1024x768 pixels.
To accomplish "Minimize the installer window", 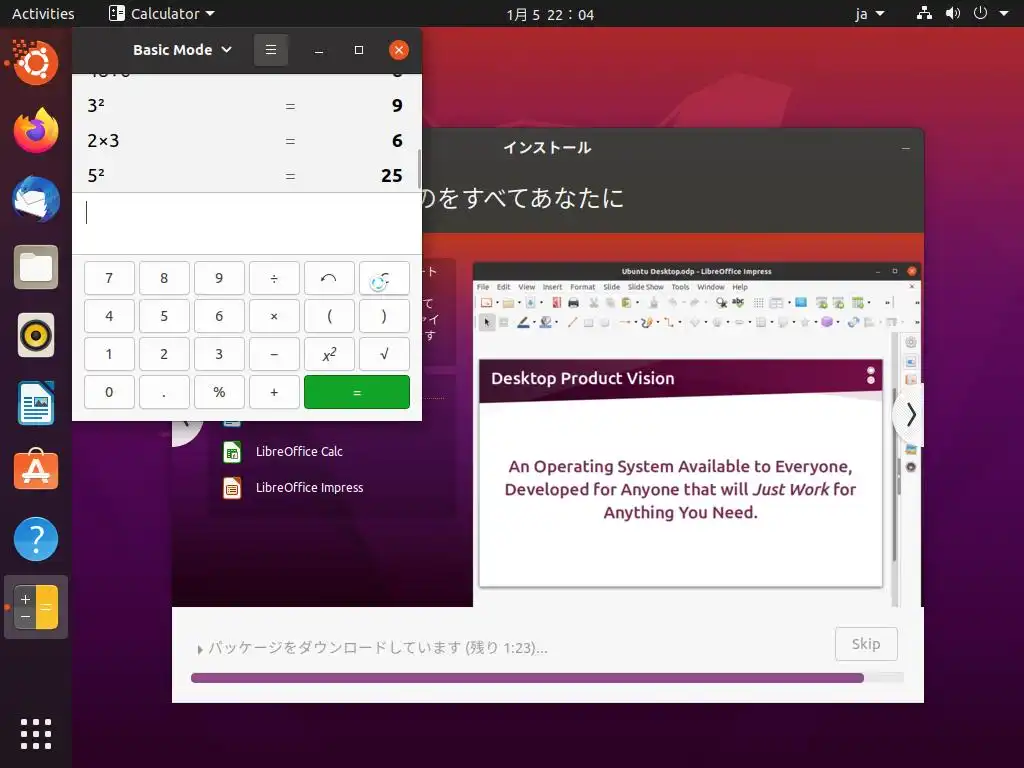I will coord(905,148).
